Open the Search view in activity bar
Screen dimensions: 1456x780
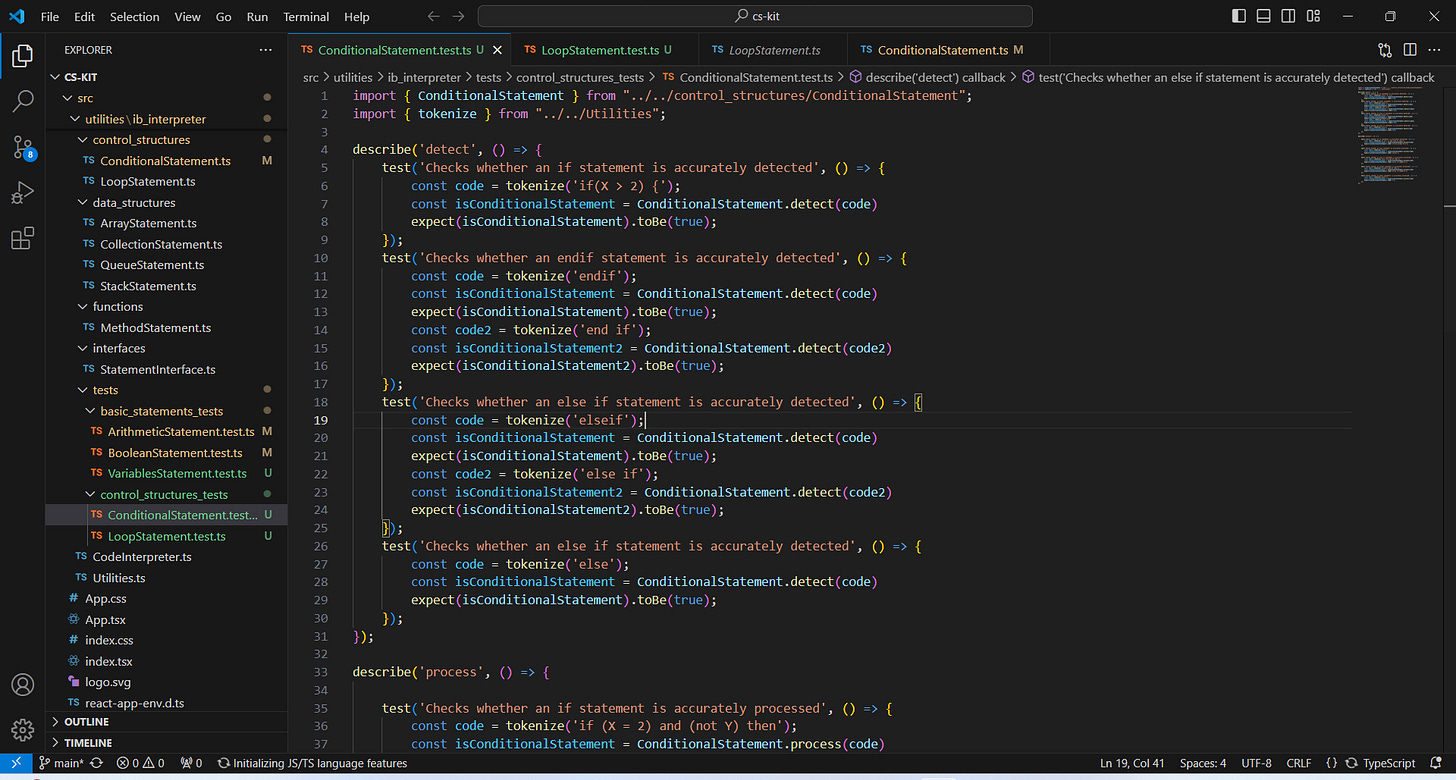tap(22, 101)
